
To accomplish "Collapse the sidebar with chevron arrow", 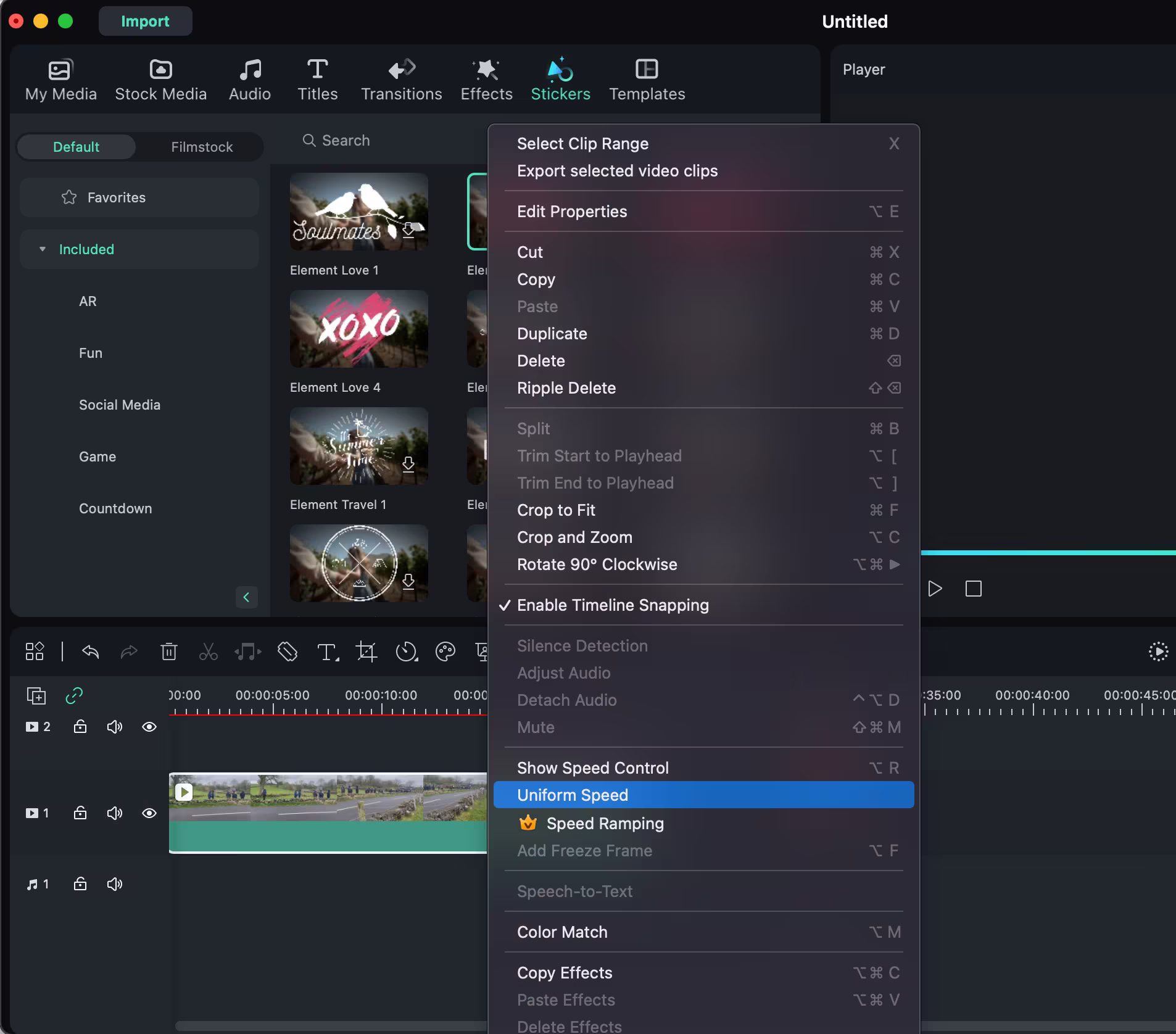I will click(246, 597).
